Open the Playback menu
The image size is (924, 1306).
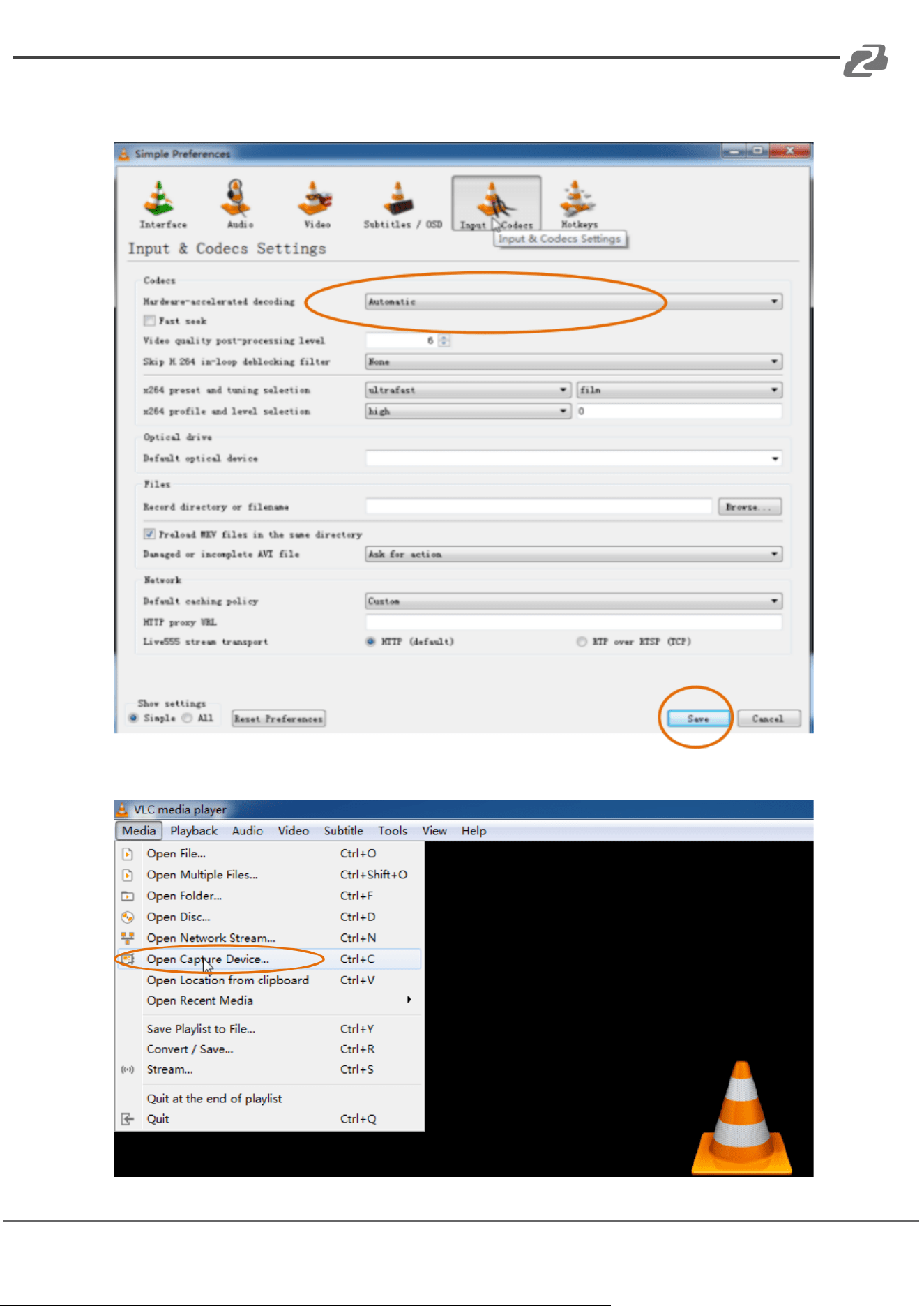pos(194,831)
